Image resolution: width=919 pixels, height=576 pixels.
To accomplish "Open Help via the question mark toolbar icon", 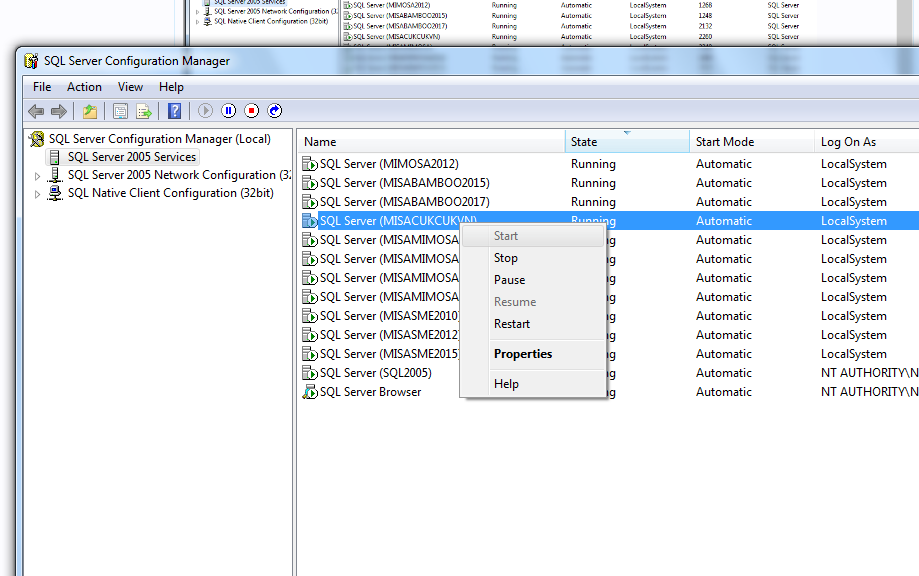I will [175, 111].
